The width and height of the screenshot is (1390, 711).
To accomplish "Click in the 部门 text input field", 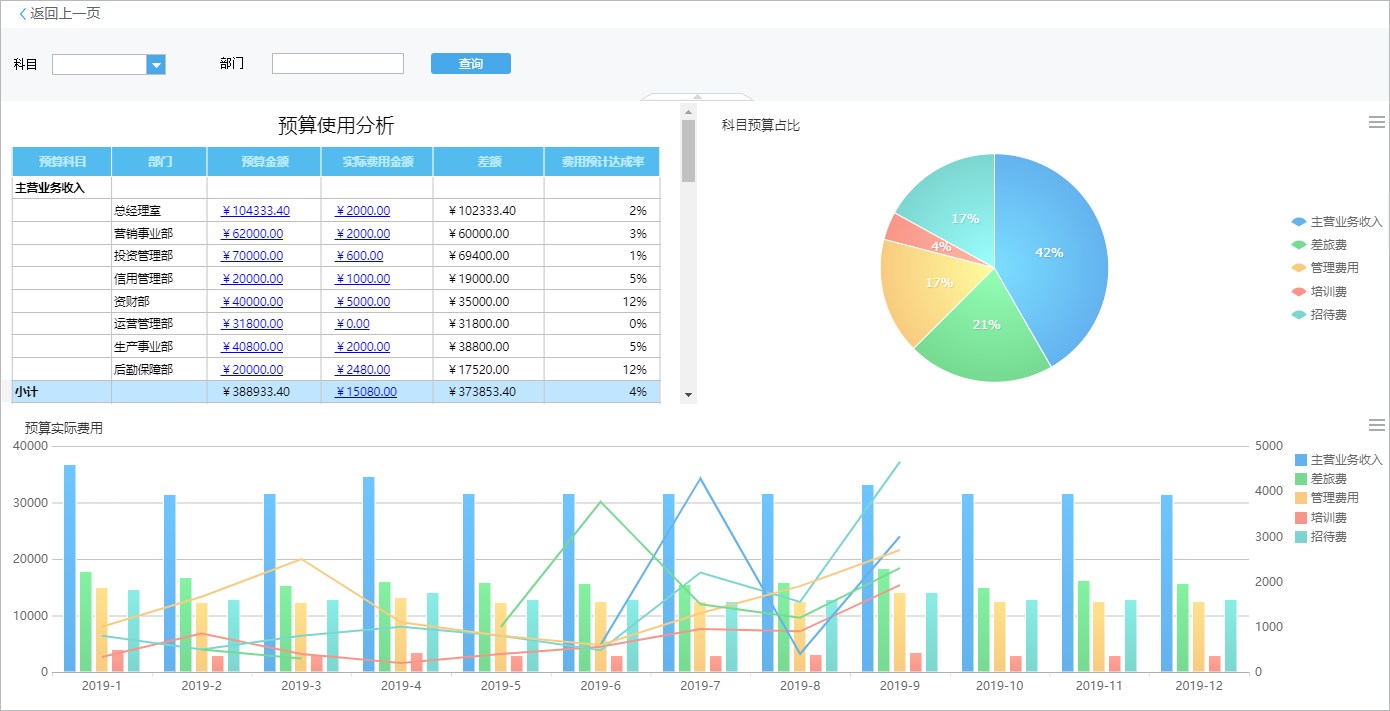I will click(x=337, y=64).
